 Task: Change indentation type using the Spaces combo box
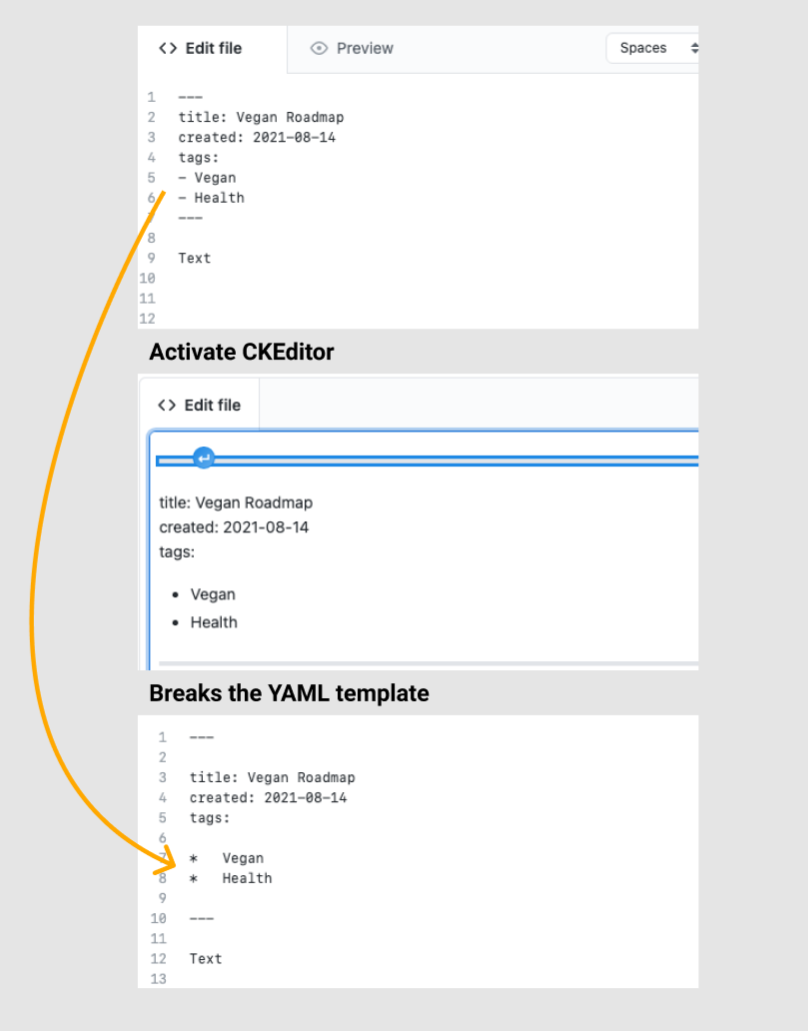[652, 48]
